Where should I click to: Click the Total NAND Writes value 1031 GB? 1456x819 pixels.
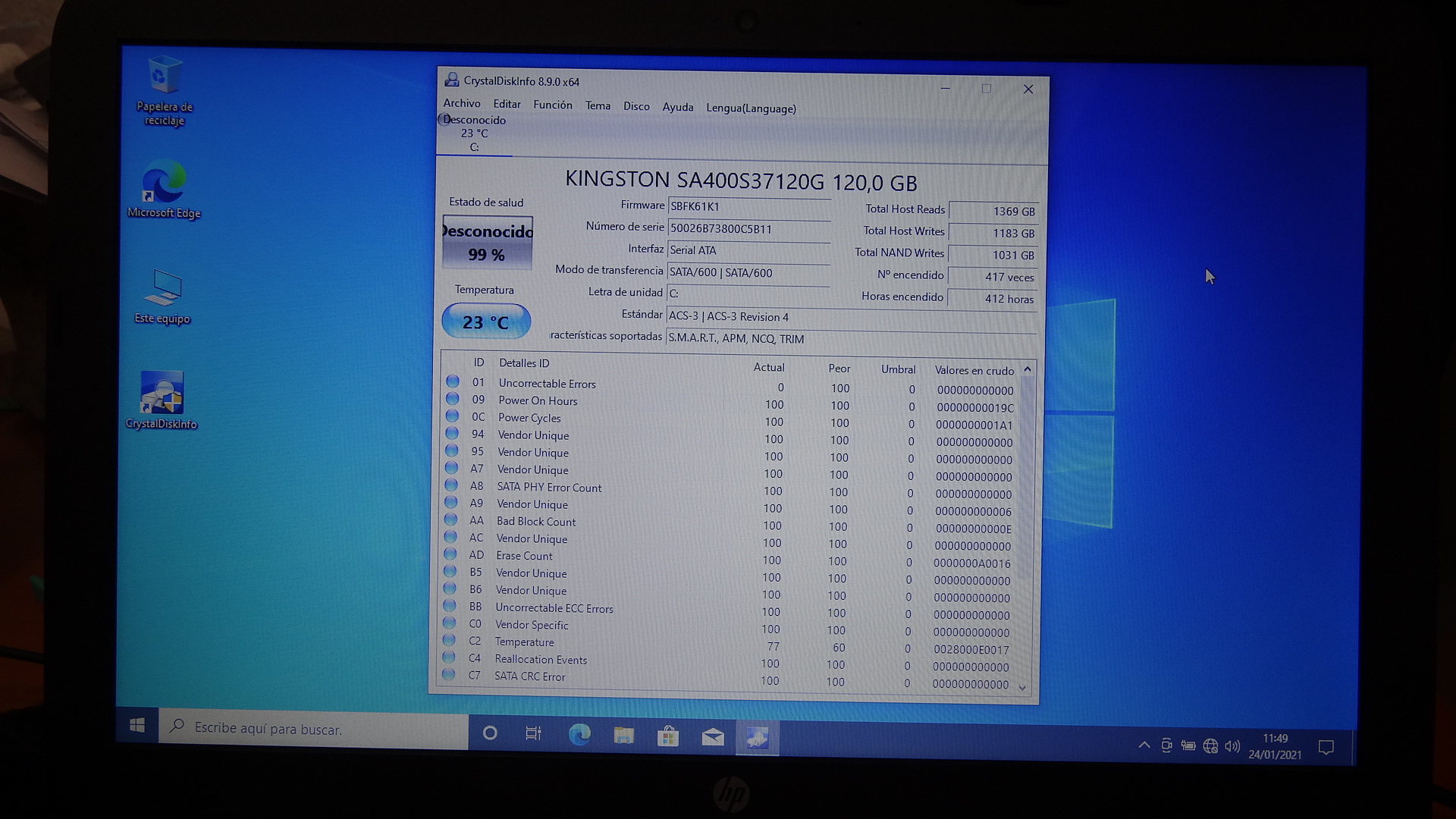coord(993,256)
